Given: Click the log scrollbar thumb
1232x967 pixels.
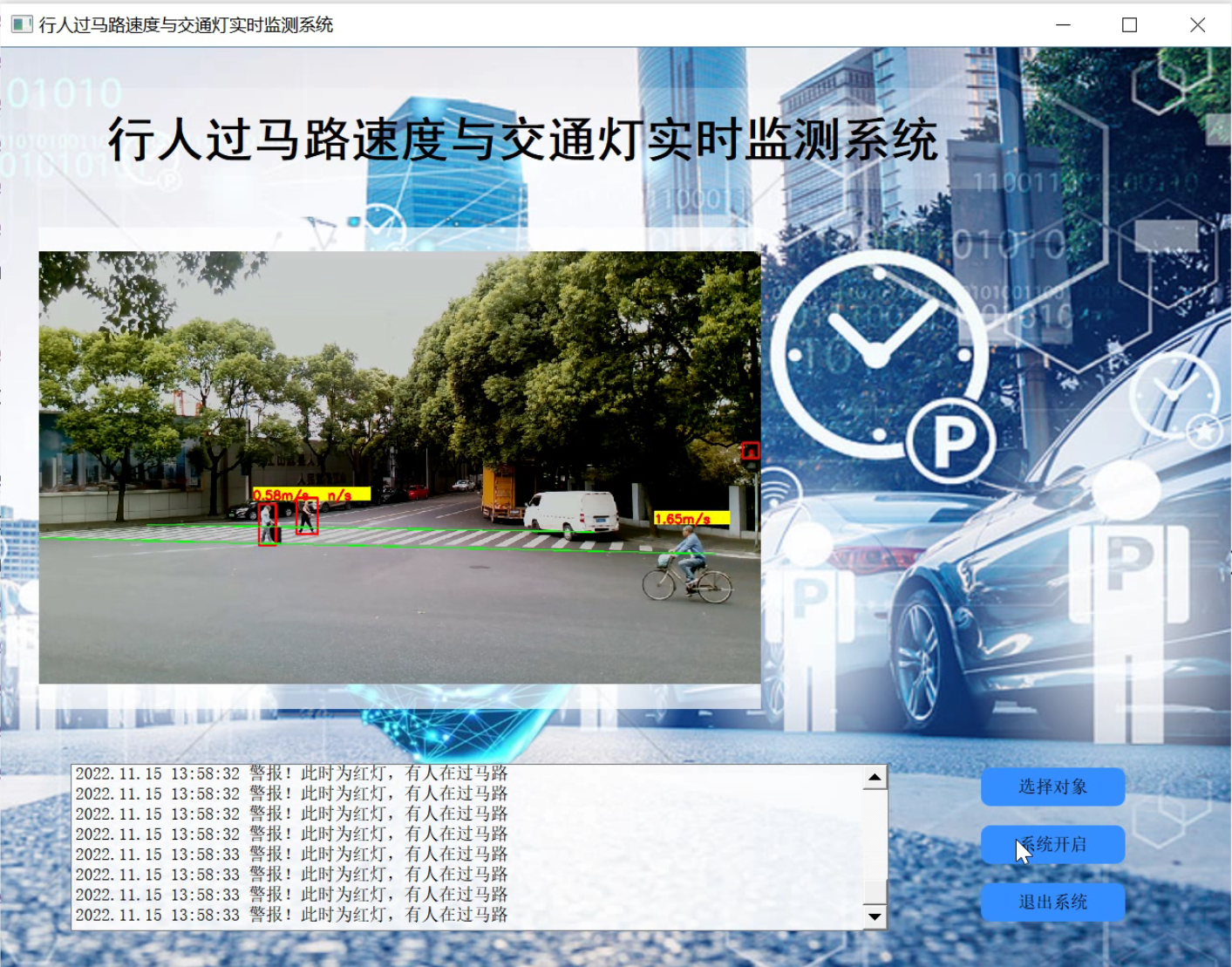Looking at the screenshot, I should coord(875,891).
